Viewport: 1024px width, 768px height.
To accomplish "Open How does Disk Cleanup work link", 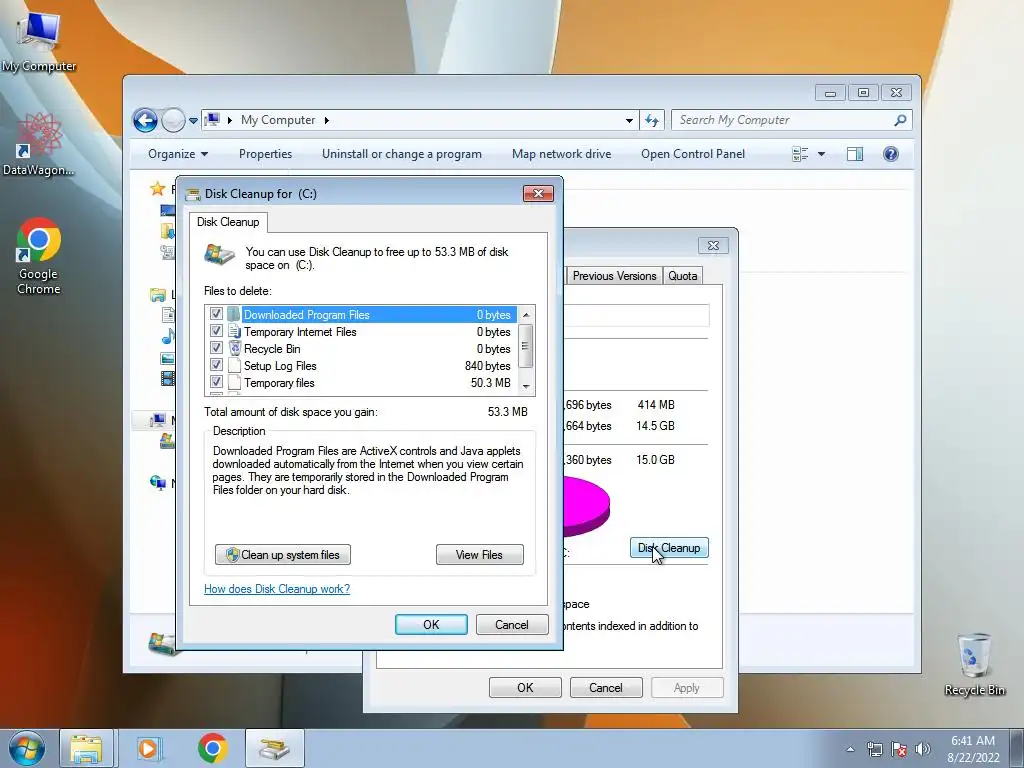I will click(277, 588).
